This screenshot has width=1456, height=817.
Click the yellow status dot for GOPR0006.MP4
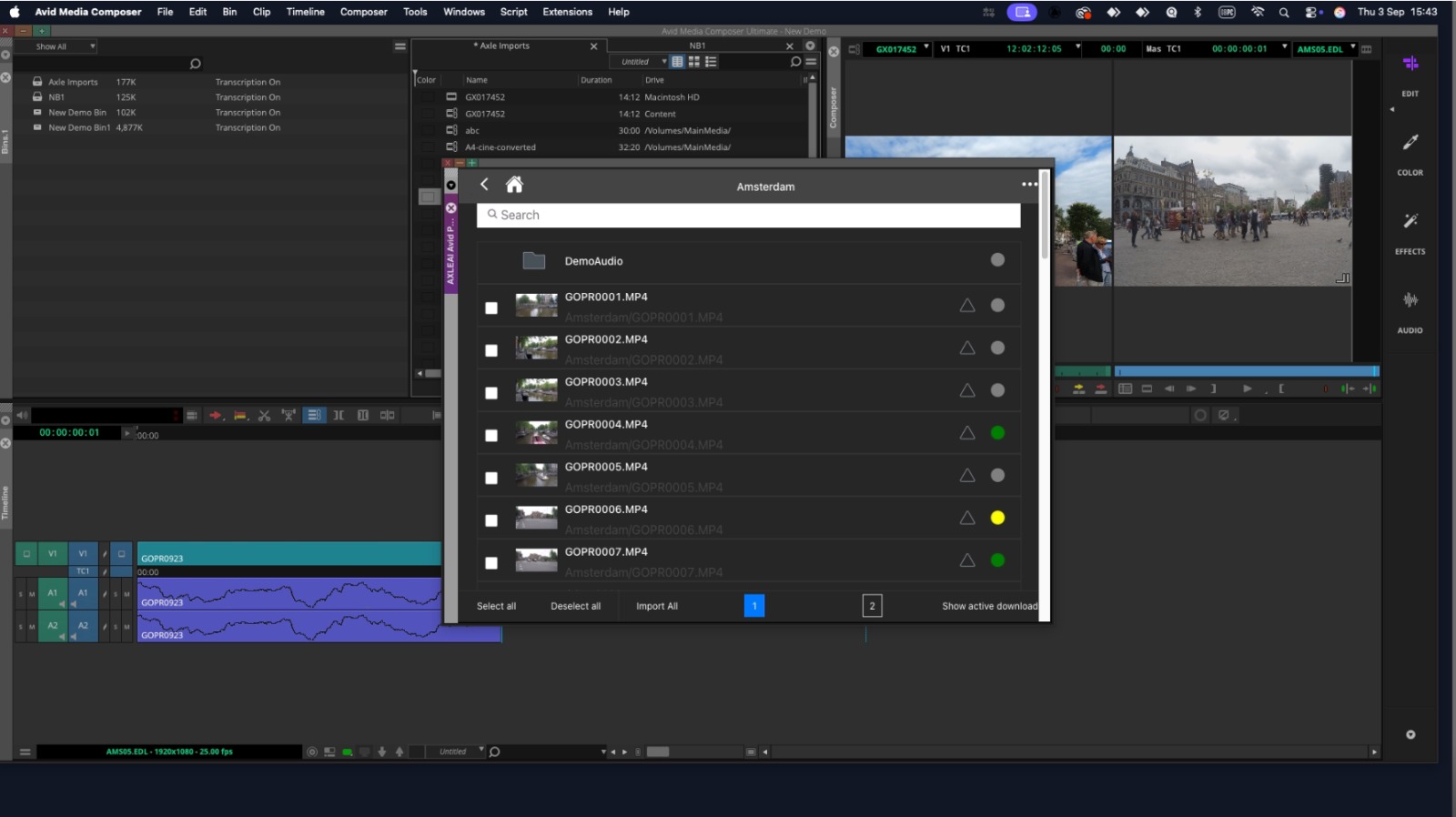[x=997, y=518]
